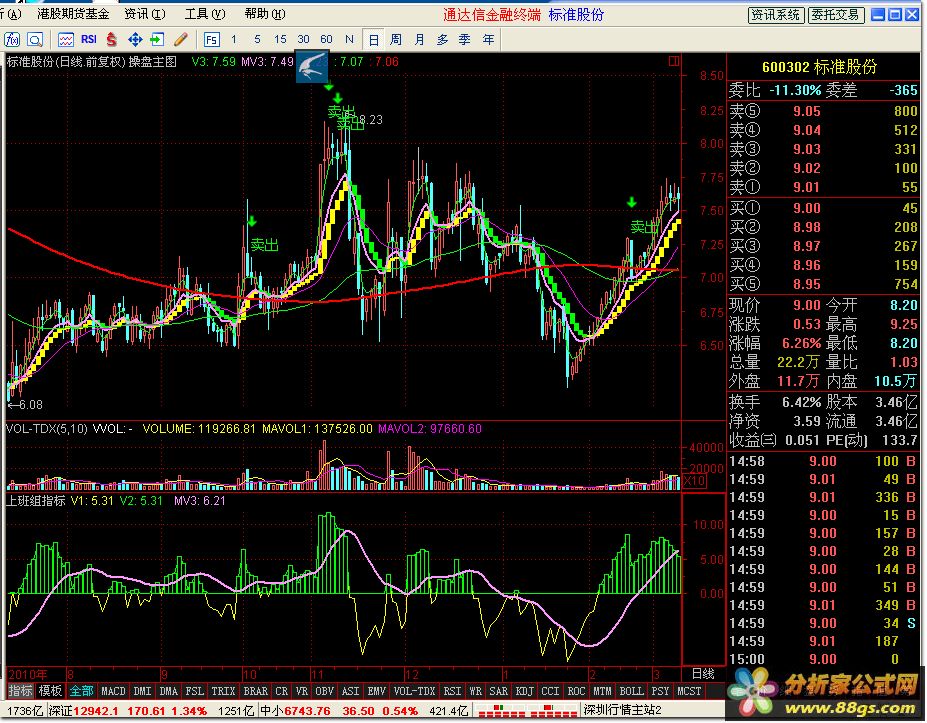Click the 资讯系统 button

(x=775, y=15)
